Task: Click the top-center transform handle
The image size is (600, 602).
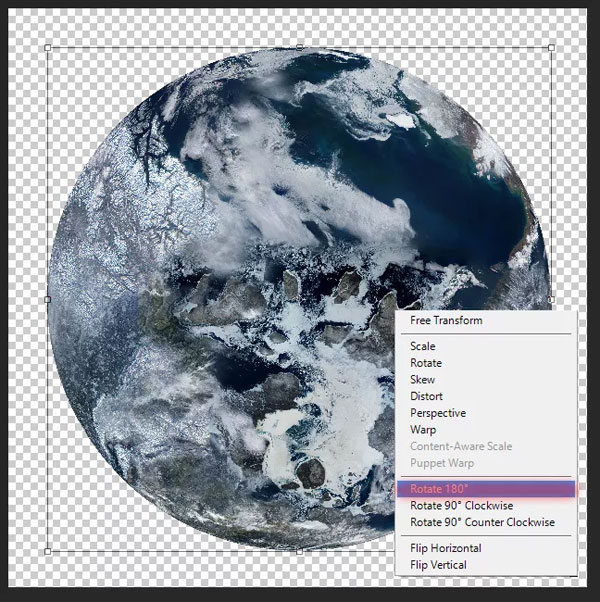Action: pyautogui.click(x=299, y=47)
